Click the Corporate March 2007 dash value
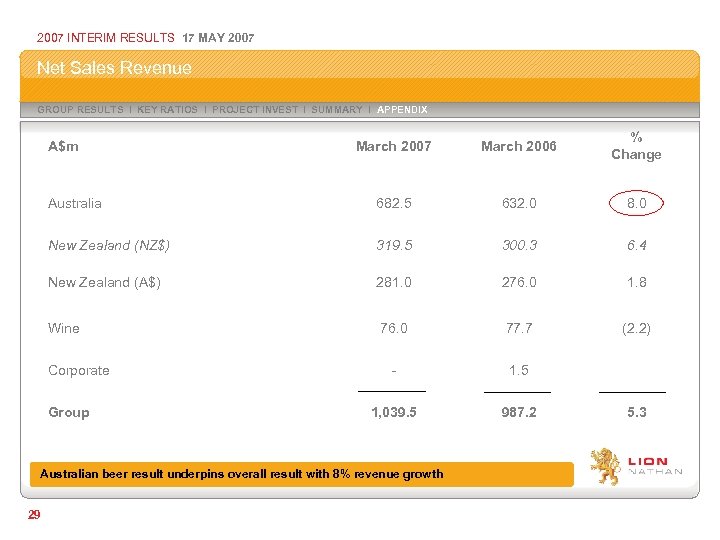The image size is (720, 540). pyautogui.click(x=394, y=371)
